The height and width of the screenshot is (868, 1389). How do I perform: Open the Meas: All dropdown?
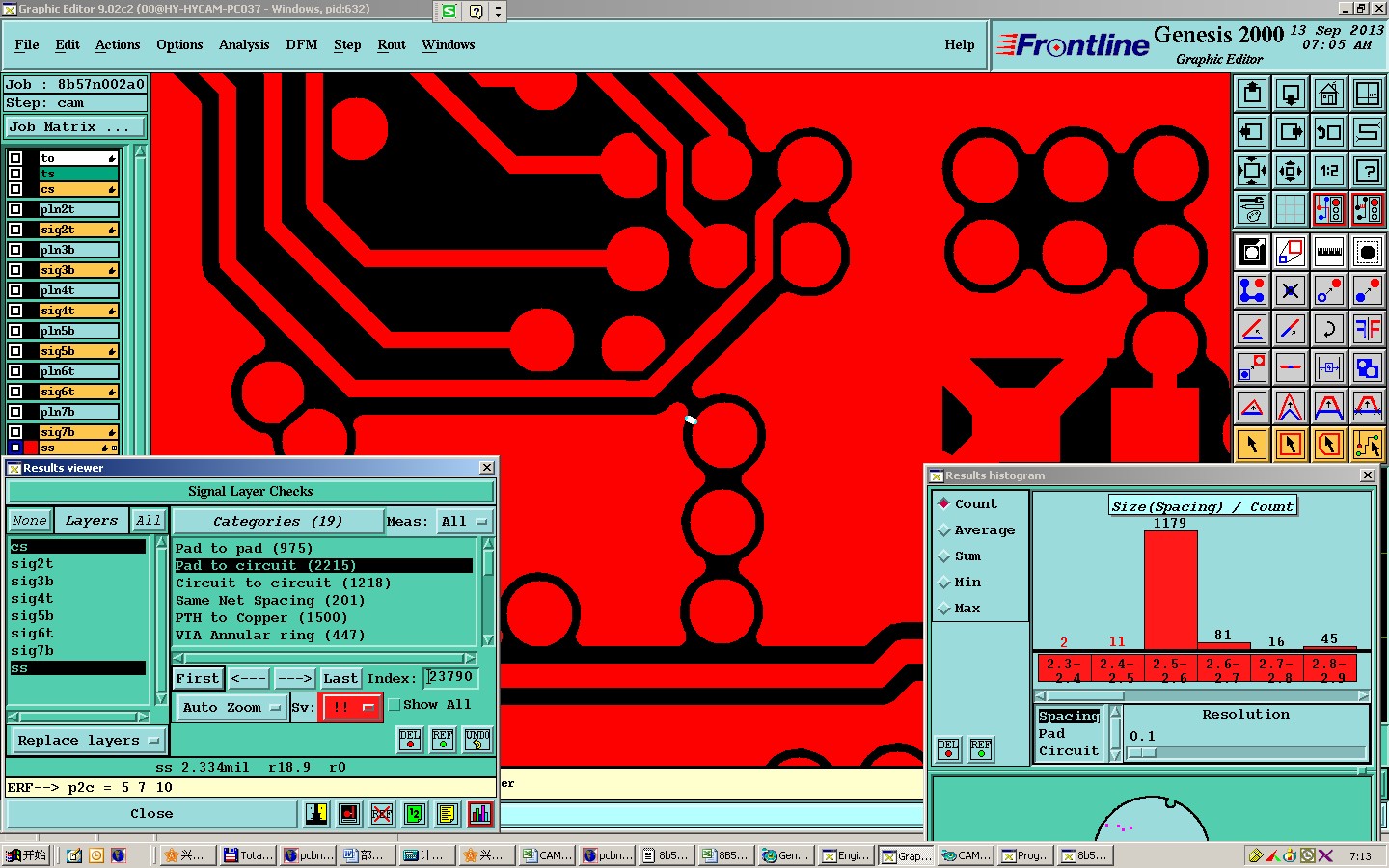click(464, 521)
